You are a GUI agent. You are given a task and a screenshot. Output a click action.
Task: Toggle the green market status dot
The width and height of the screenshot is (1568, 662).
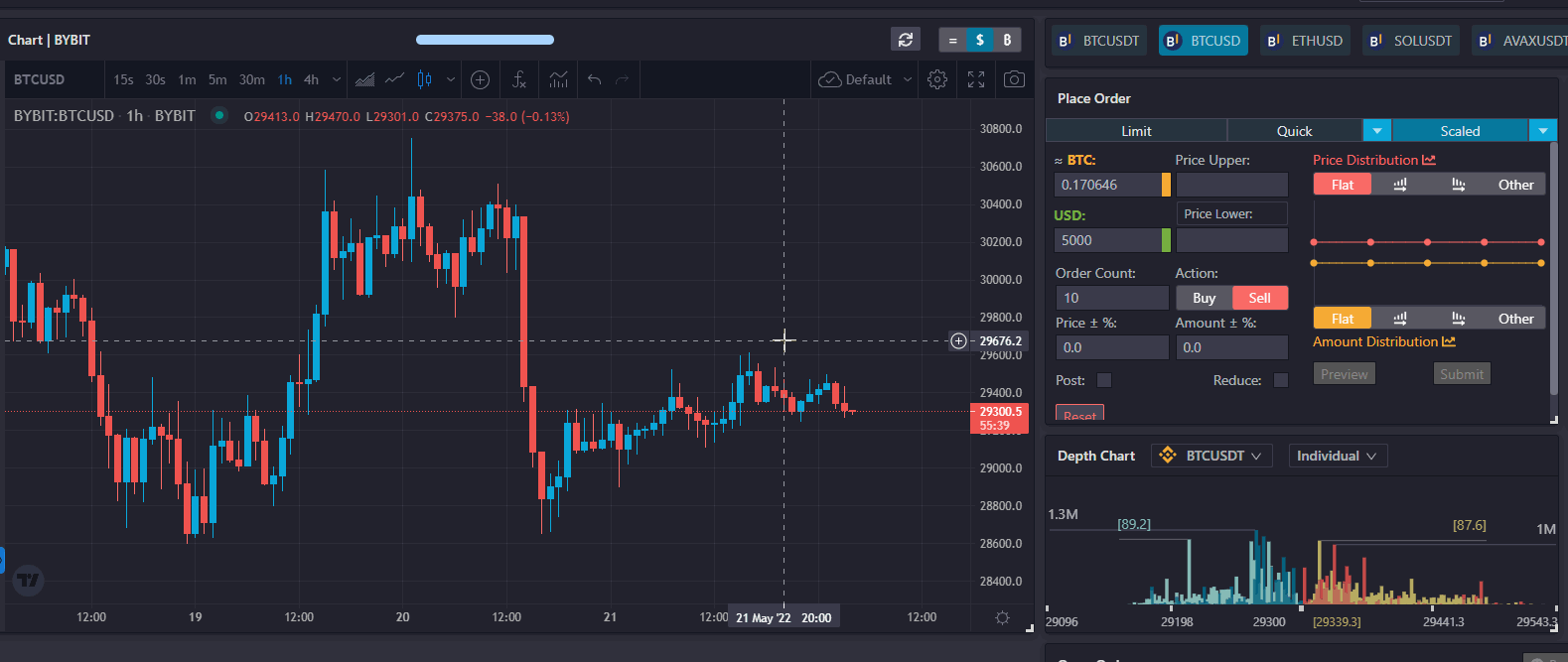click(219, 115)
